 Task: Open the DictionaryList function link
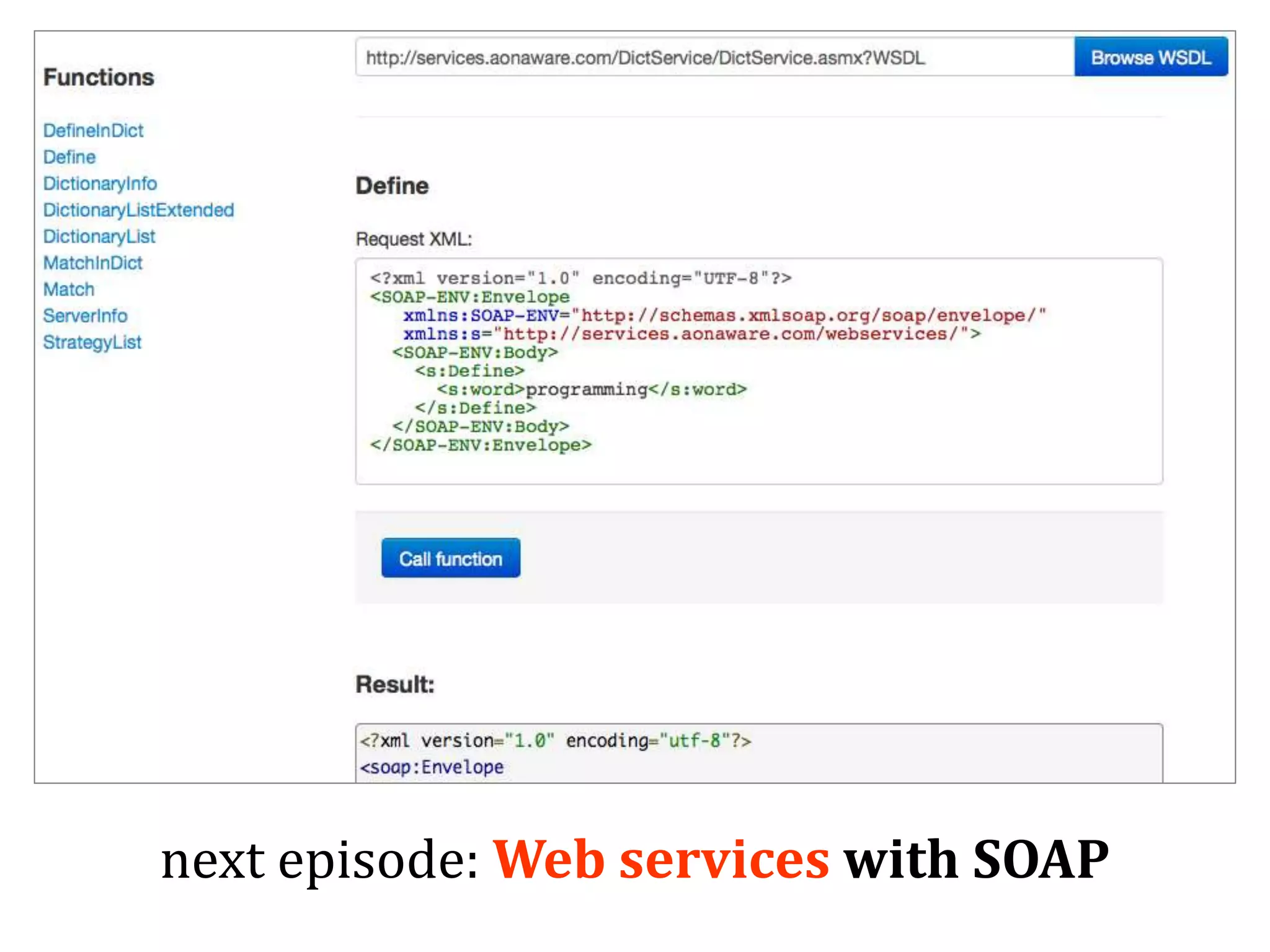(99, 237)
